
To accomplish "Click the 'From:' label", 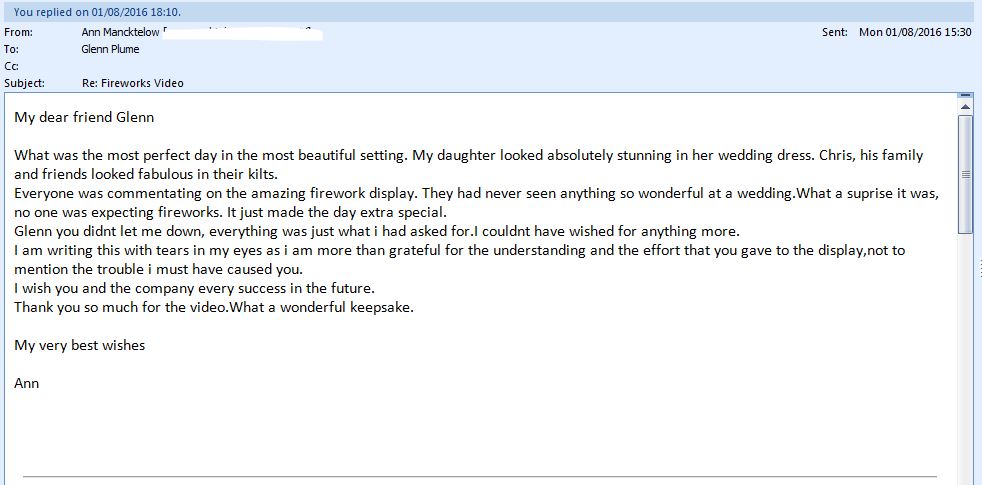I will point(18,33).
